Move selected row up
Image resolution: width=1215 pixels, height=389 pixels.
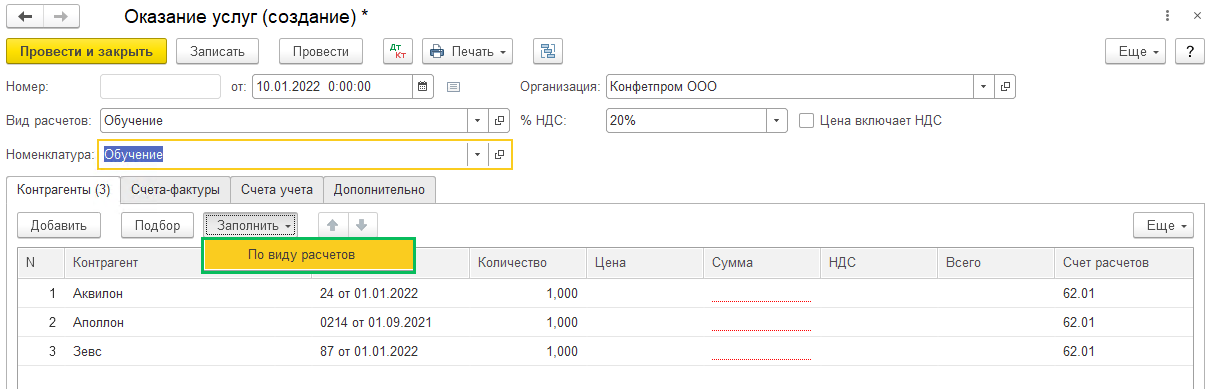333,225
